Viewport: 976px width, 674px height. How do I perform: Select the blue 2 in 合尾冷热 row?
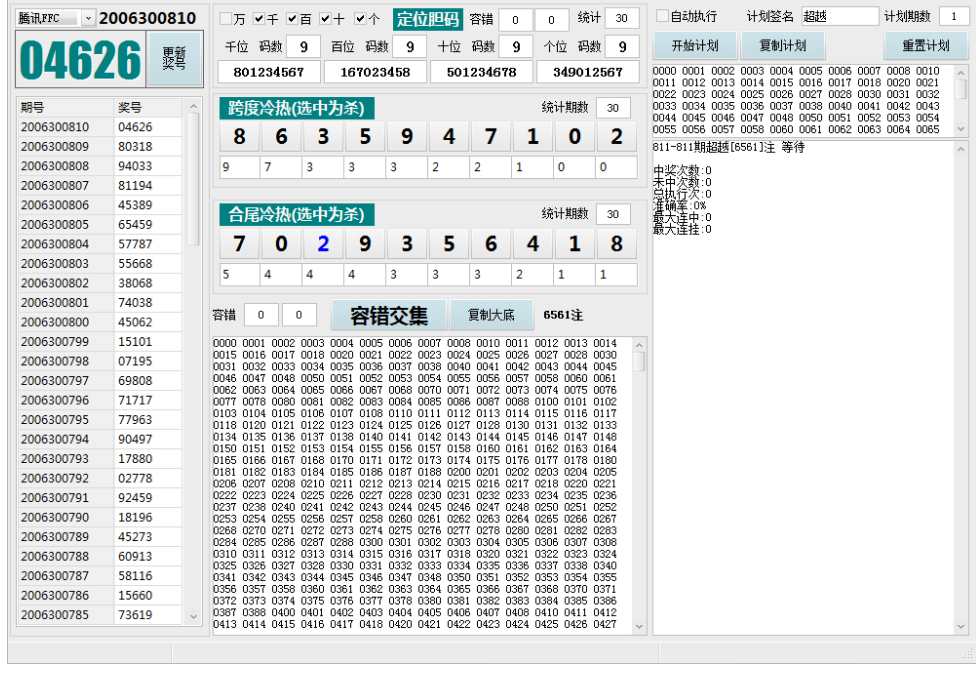tap(323, 243)
